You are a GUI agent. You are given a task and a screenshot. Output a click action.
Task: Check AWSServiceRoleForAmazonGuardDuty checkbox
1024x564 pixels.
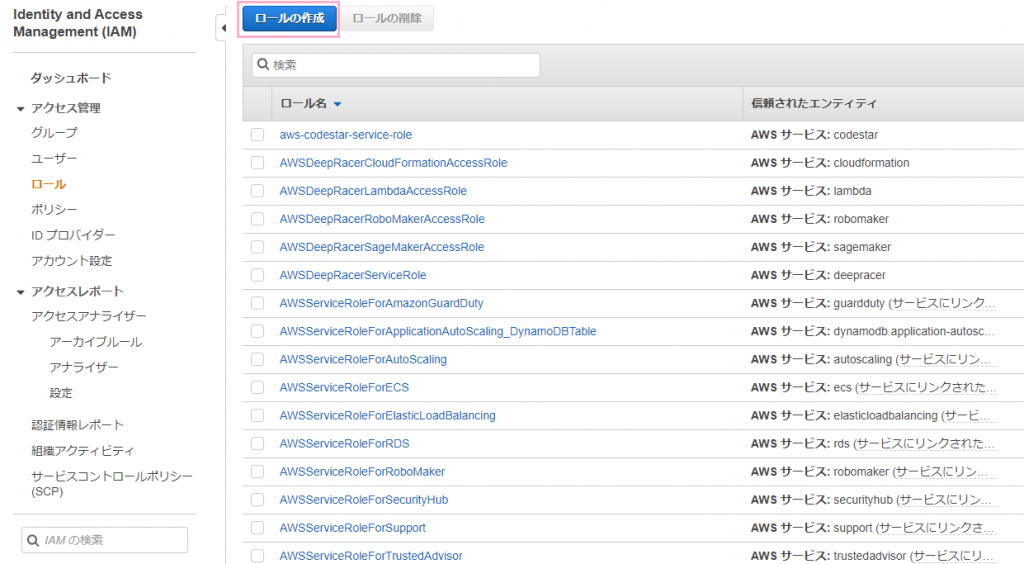click(x=257, y=303)
